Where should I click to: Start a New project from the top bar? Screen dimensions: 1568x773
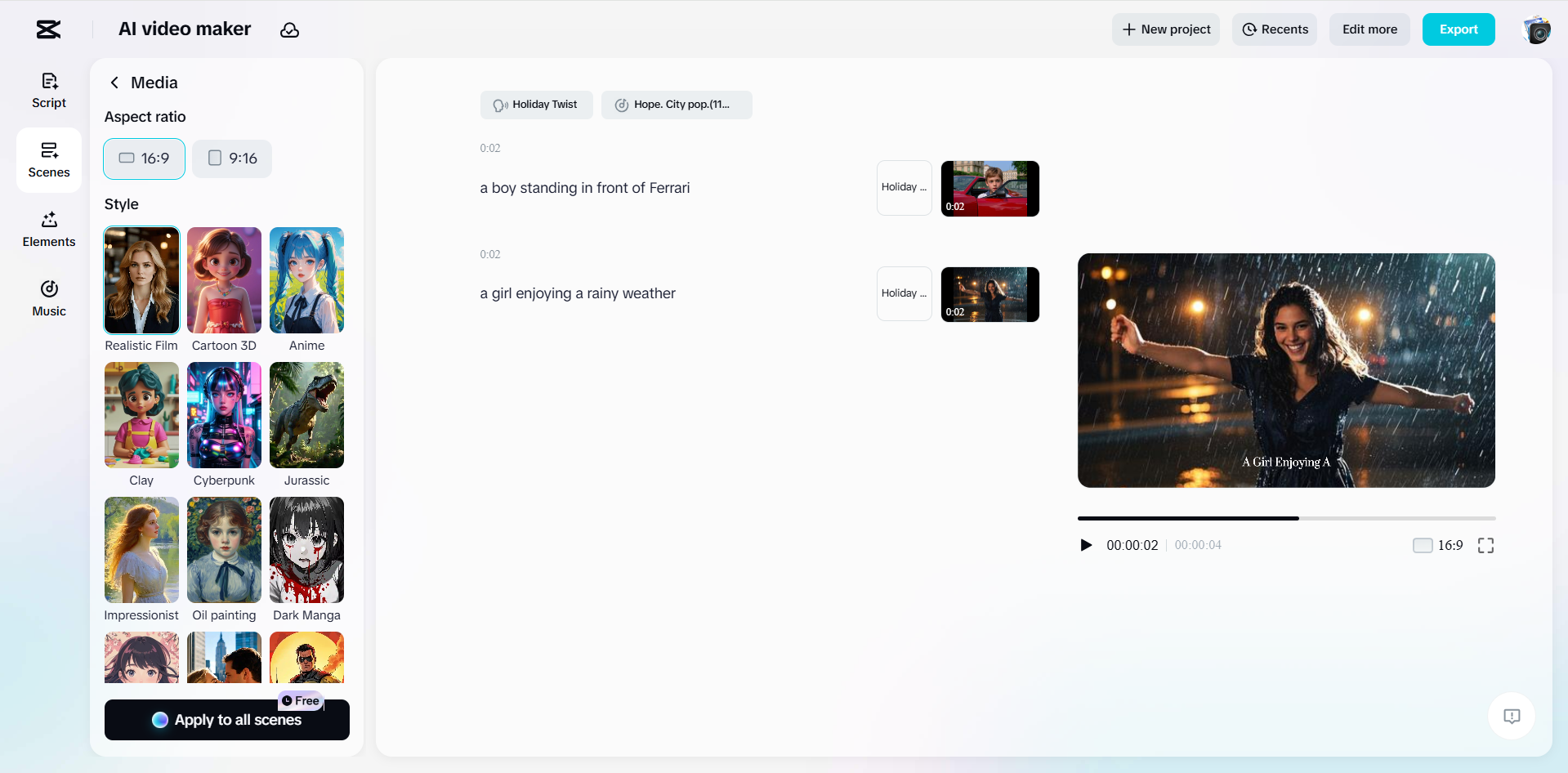click(x=1165, y=29)
